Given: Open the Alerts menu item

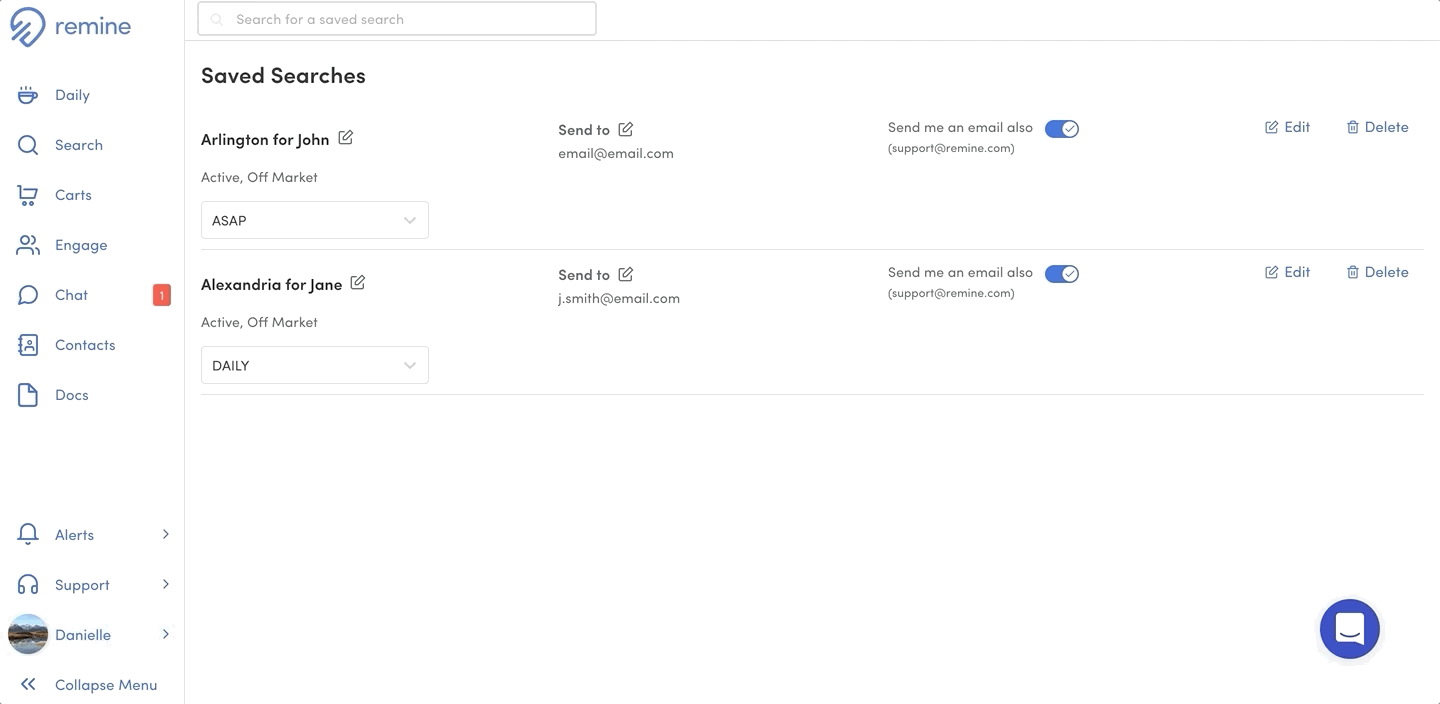Looking at the screenshot, I should (x=74, y=535).
